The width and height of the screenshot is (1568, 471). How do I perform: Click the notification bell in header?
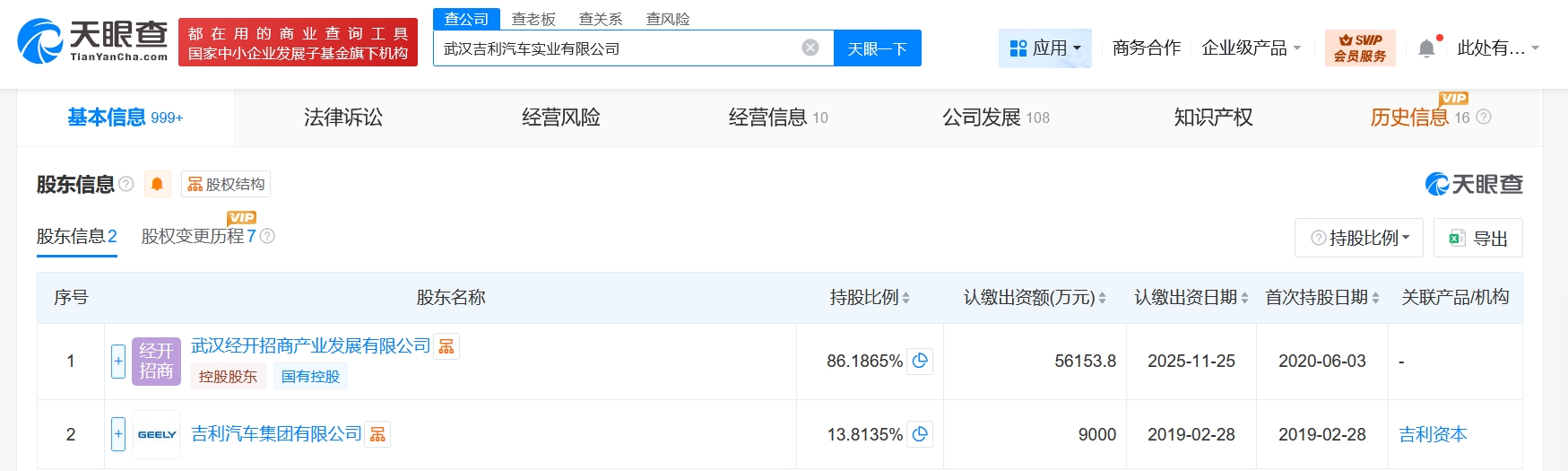(x=1426, y=48)
